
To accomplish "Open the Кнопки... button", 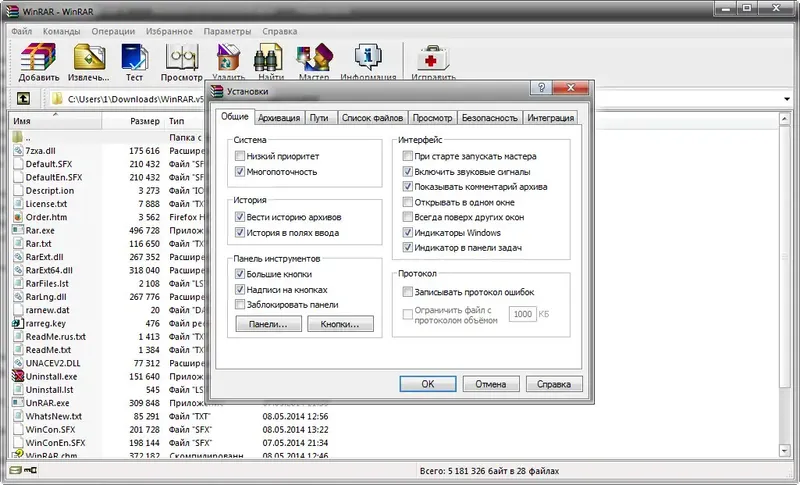I will tap(340, 324).
